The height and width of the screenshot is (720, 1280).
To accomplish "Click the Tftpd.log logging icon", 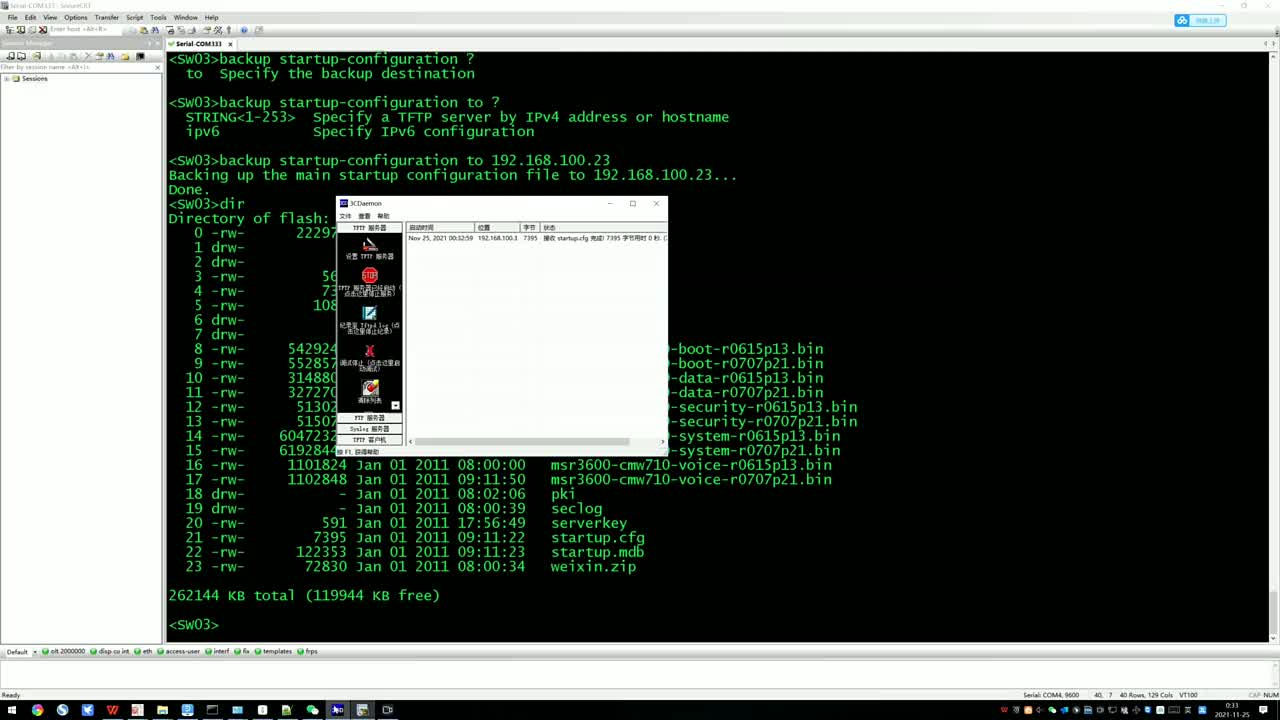I will click(x=370, y=313).
